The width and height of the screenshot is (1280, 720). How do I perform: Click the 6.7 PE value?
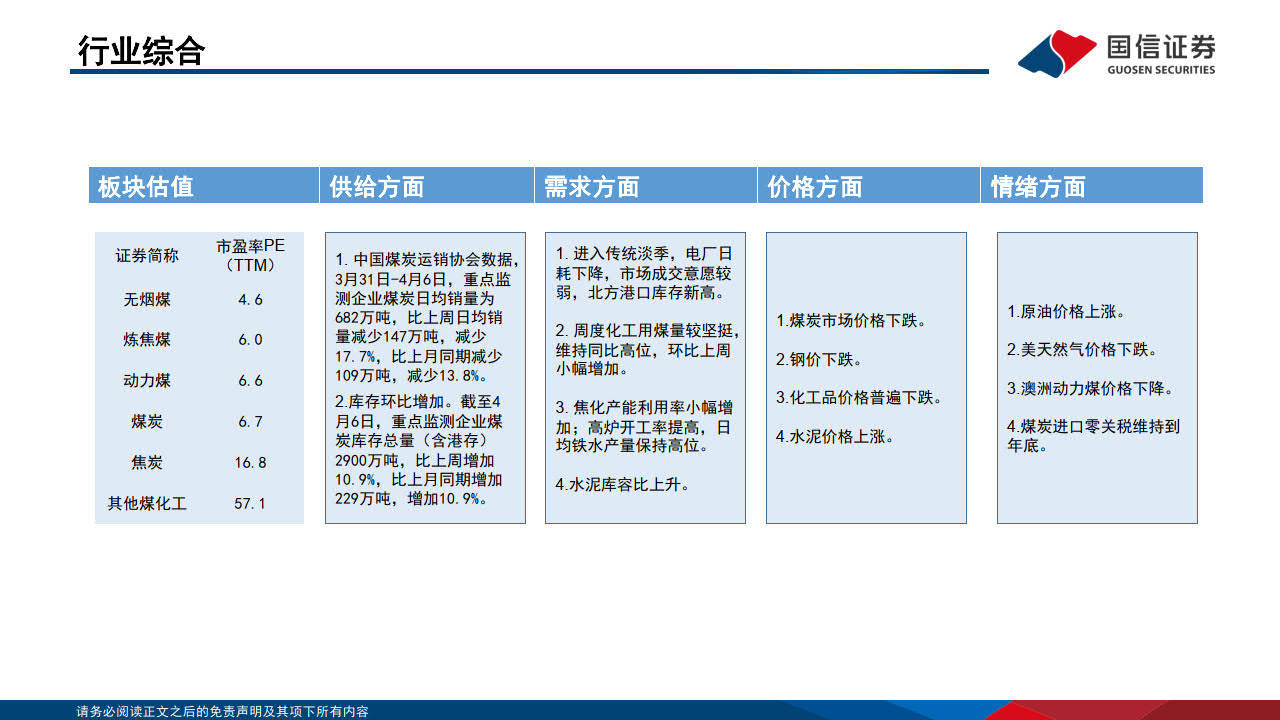pos(250,422)
